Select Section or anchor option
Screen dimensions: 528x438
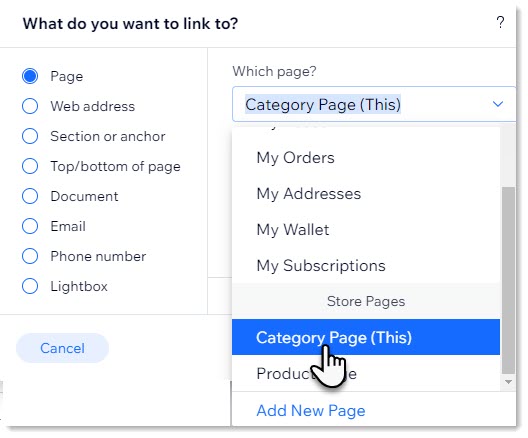30,136
